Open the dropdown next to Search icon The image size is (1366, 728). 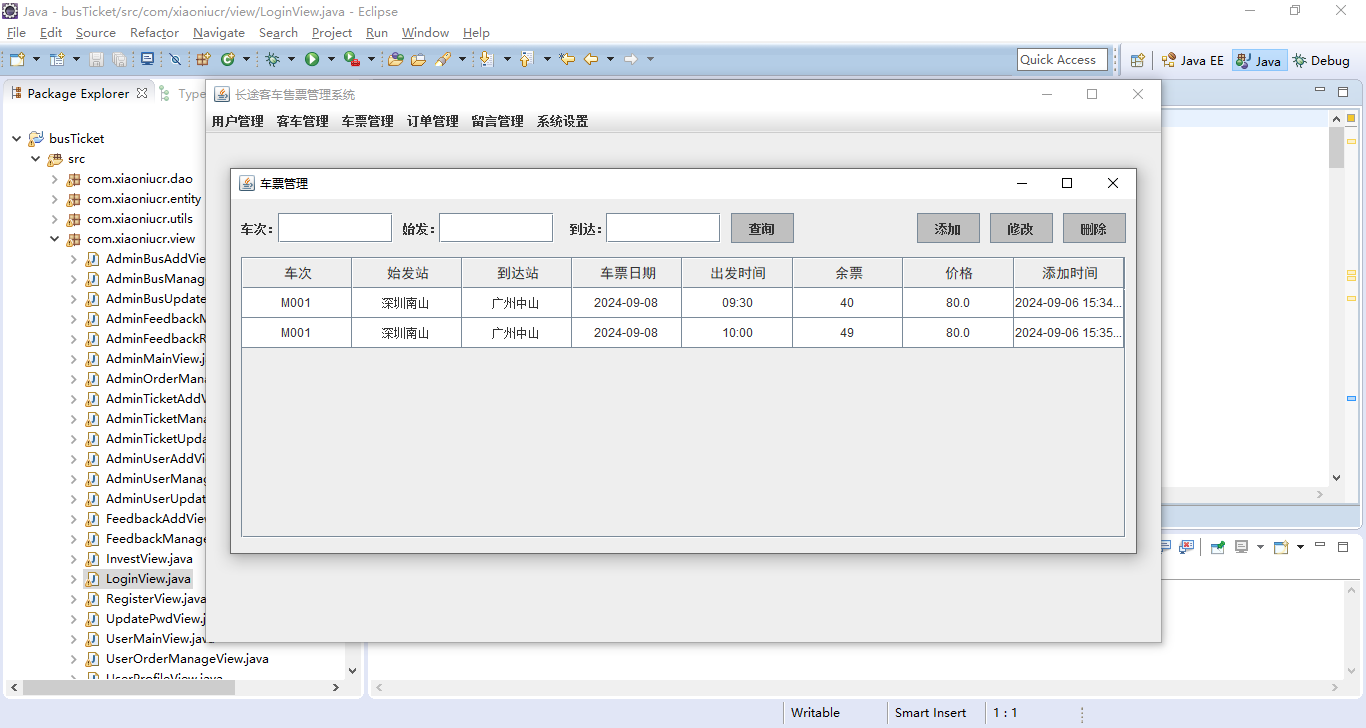coord(462,60)
